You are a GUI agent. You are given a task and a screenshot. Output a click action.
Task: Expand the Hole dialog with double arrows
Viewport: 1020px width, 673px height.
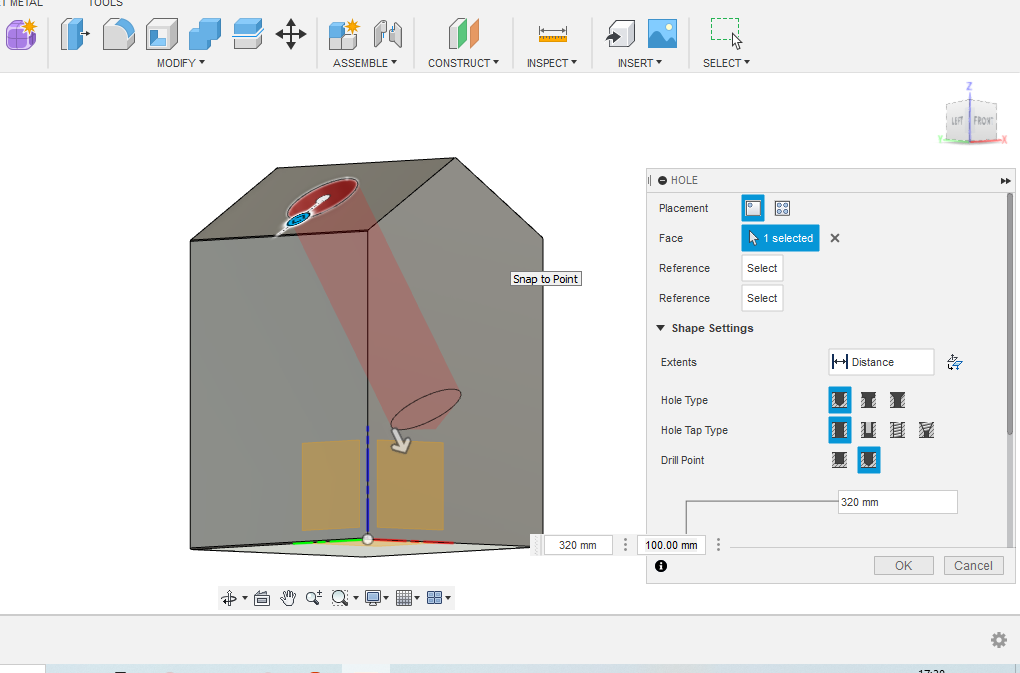(x=1005, y=181)
